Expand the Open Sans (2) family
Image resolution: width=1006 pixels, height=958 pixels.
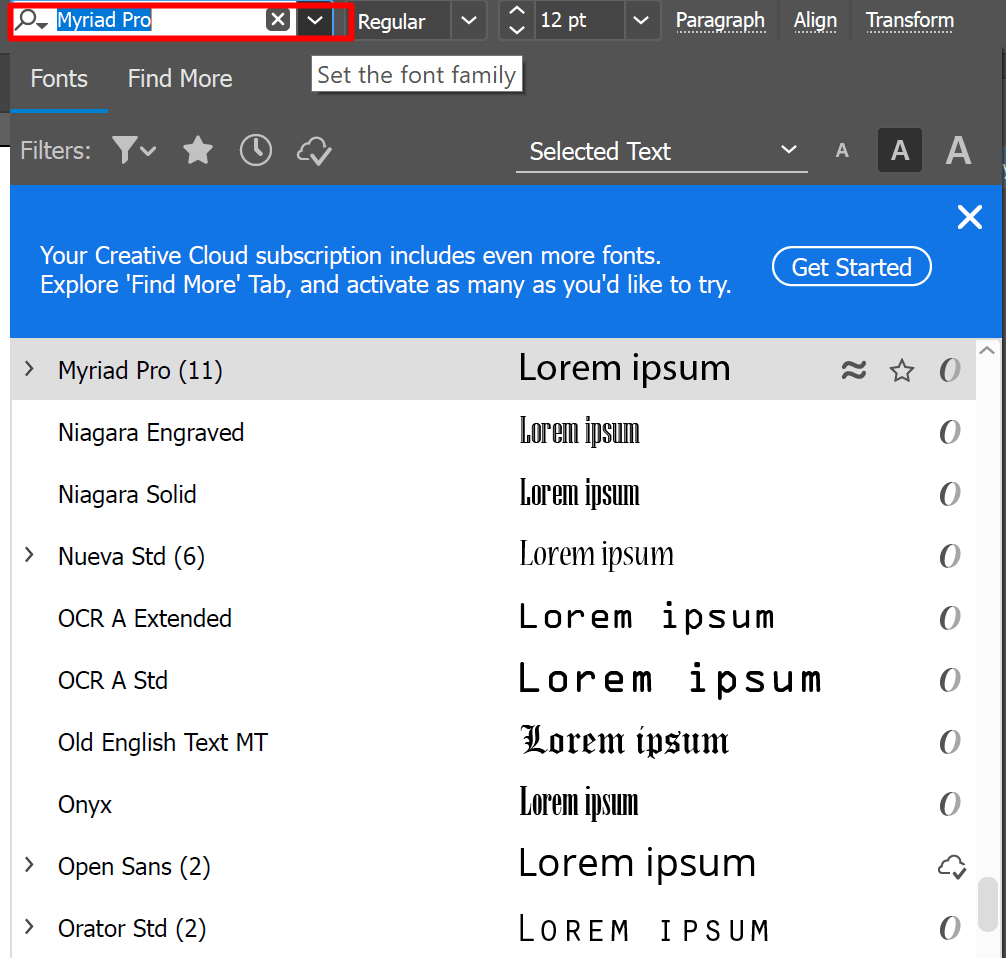29,865
